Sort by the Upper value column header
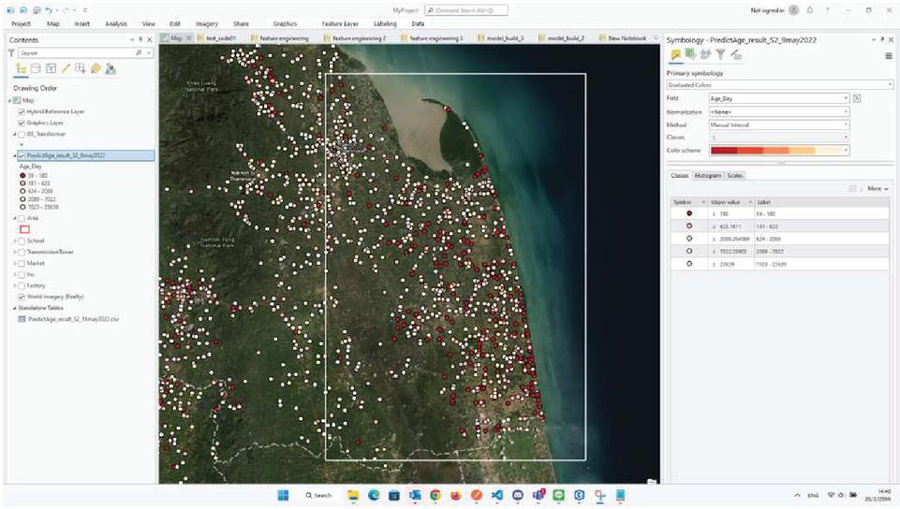 (731, 203)
